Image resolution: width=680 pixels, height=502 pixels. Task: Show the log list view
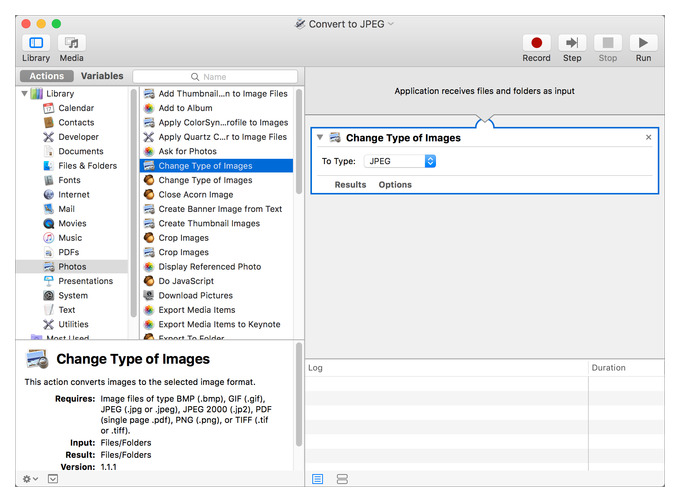point(317,479)
